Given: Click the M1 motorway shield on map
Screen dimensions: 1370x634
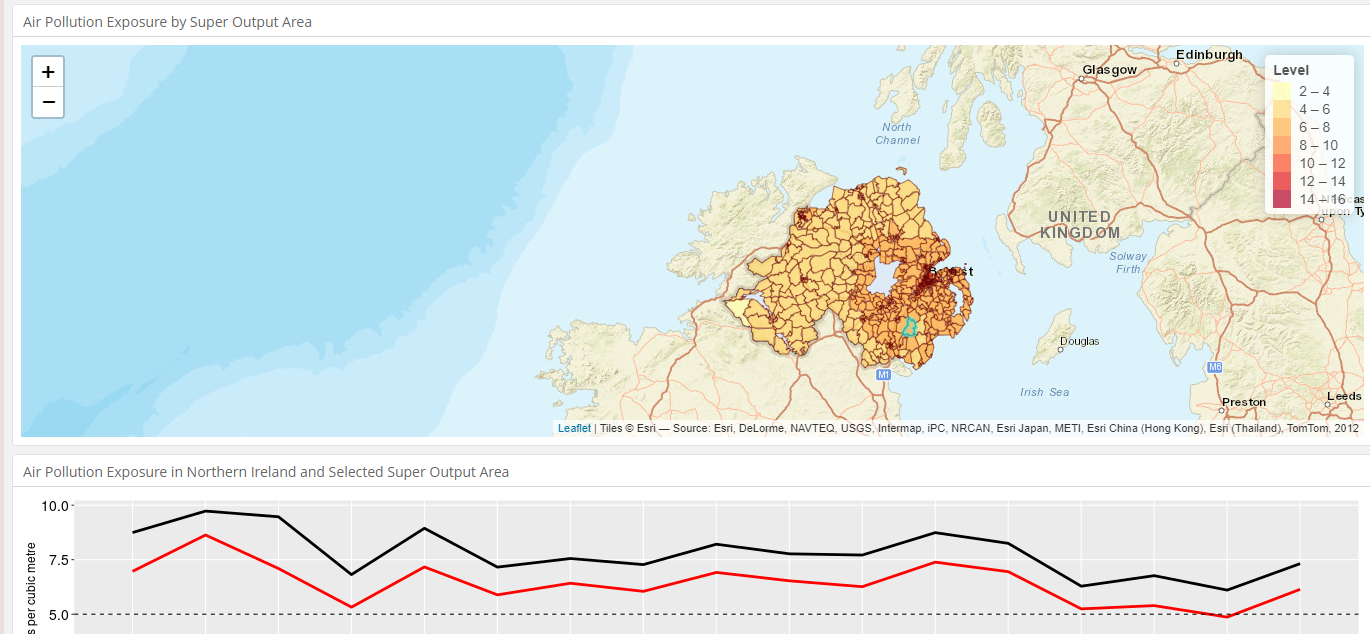Looking at the screenshot, I should 883,374.
